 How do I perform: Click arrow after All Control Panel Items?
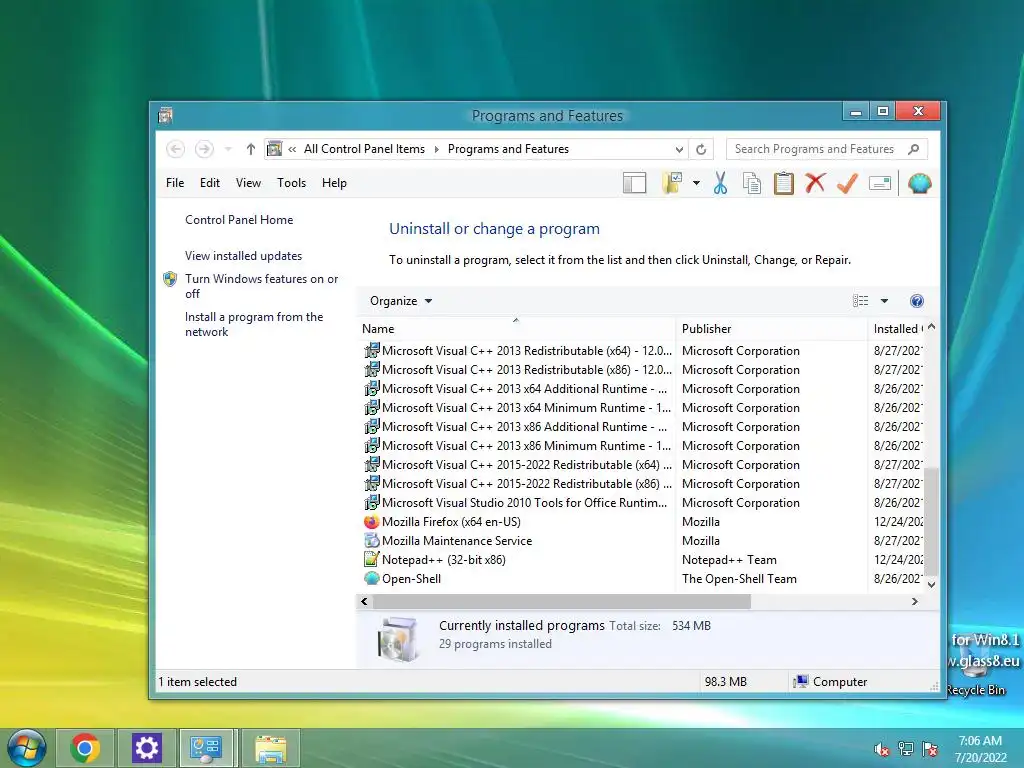(436, 149)
